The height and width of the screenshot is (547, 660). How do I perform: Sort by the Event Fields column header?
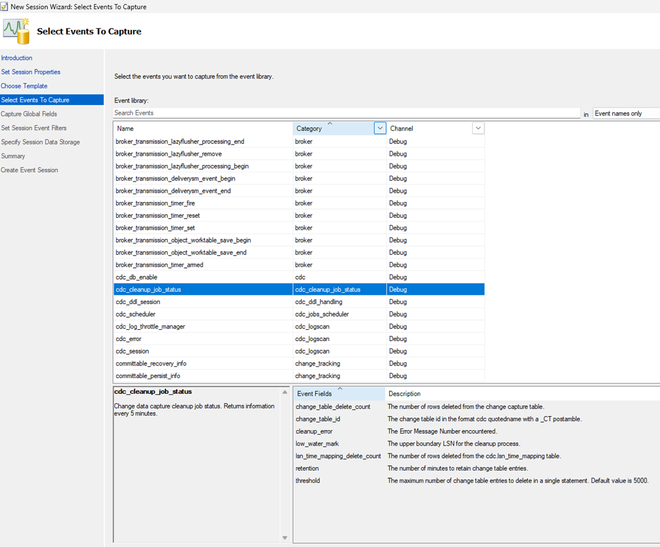click(x=339, y=393)
